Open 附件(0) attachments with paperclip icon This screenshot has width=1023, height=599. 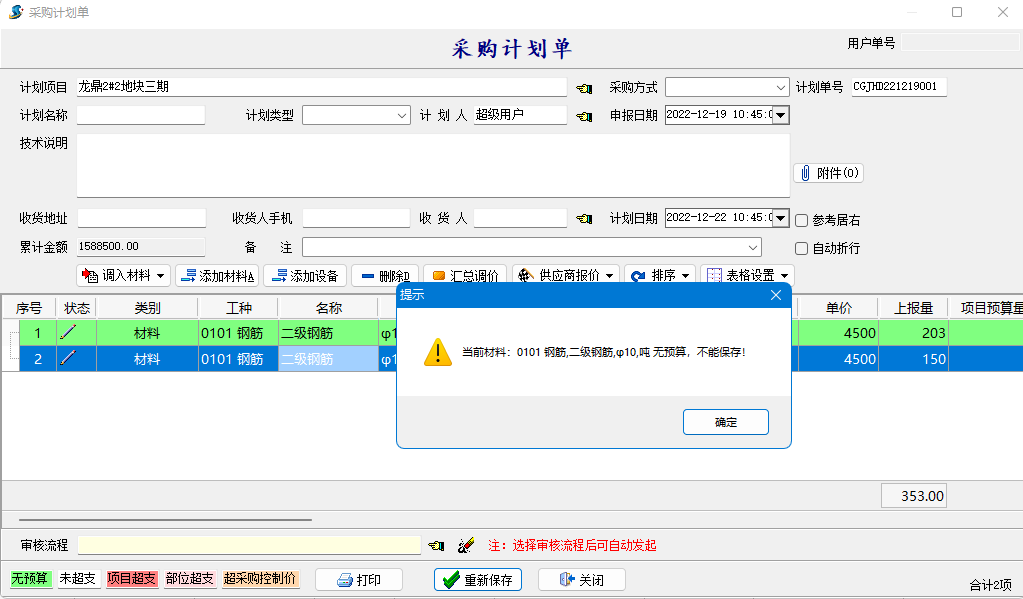(828, 173)
